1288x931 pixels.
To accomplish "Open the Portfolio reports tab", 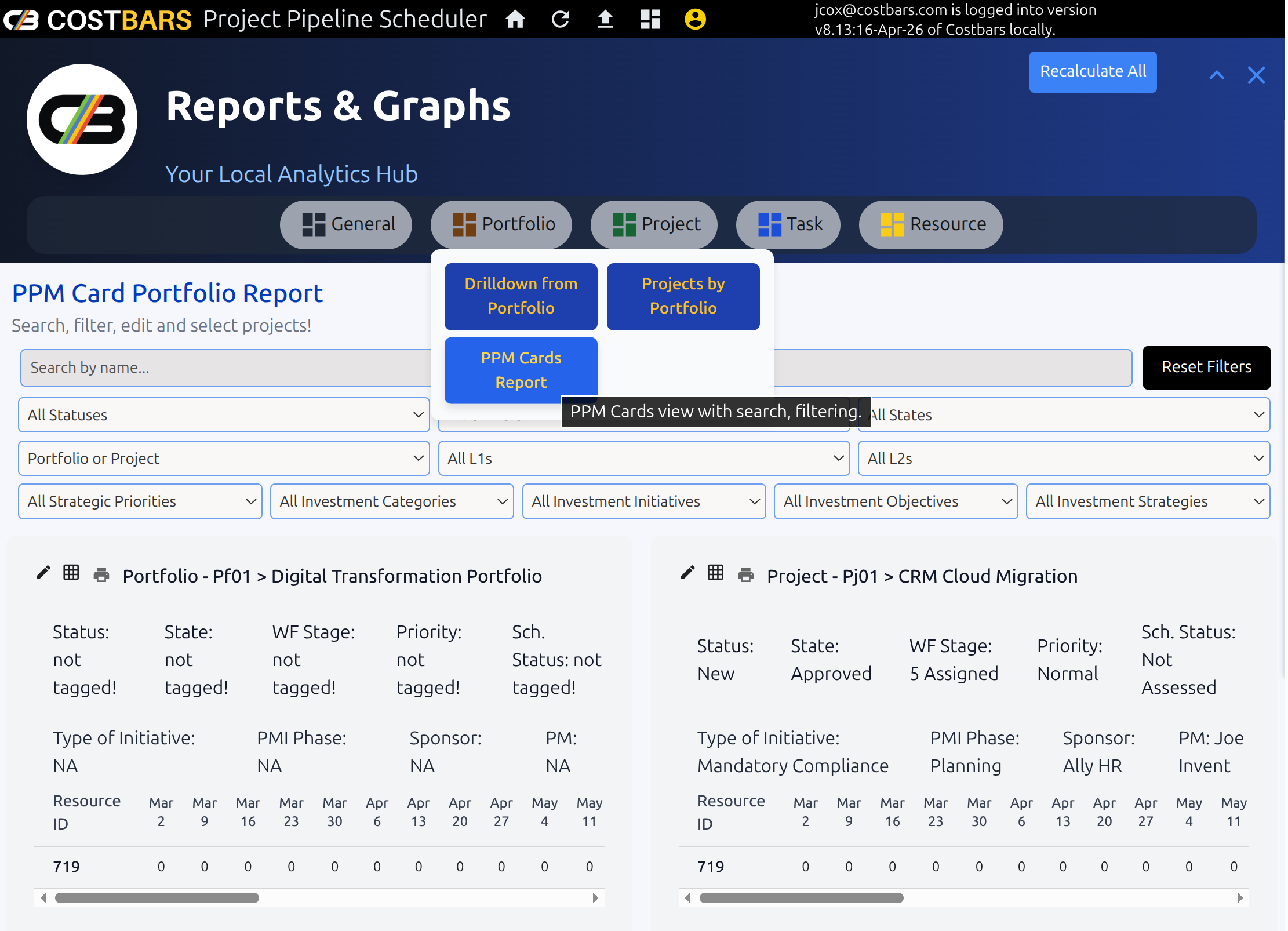I will click(x=501, y=224).
